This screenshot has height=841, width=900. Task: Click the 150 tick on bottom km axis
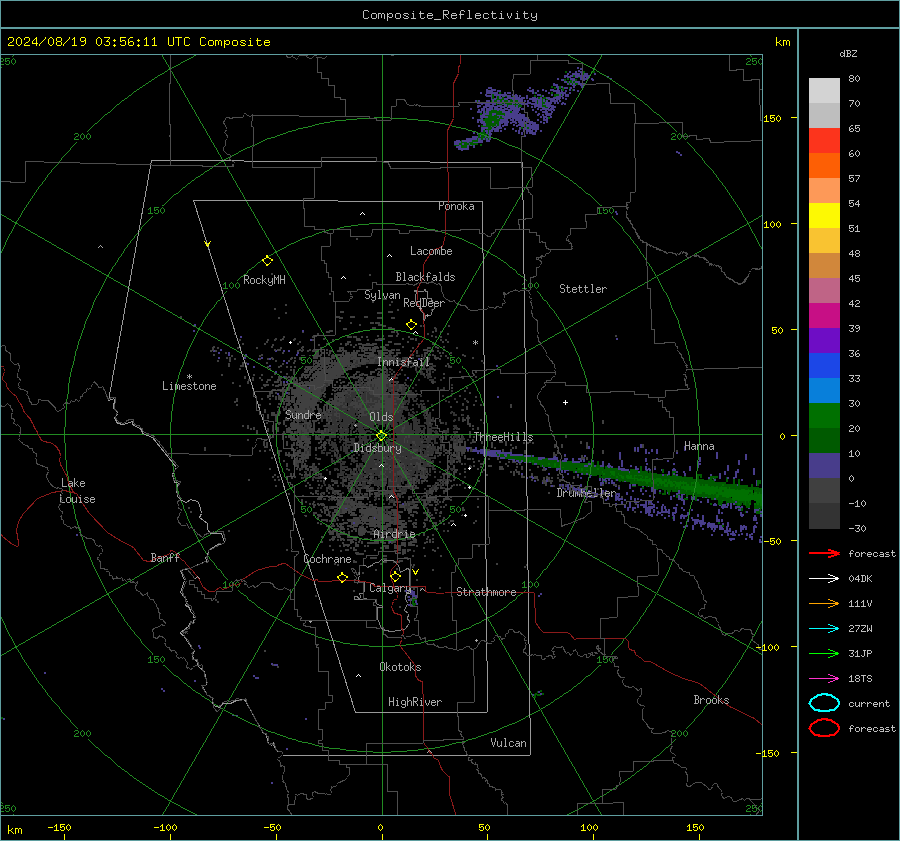click(x=695, y=827)
